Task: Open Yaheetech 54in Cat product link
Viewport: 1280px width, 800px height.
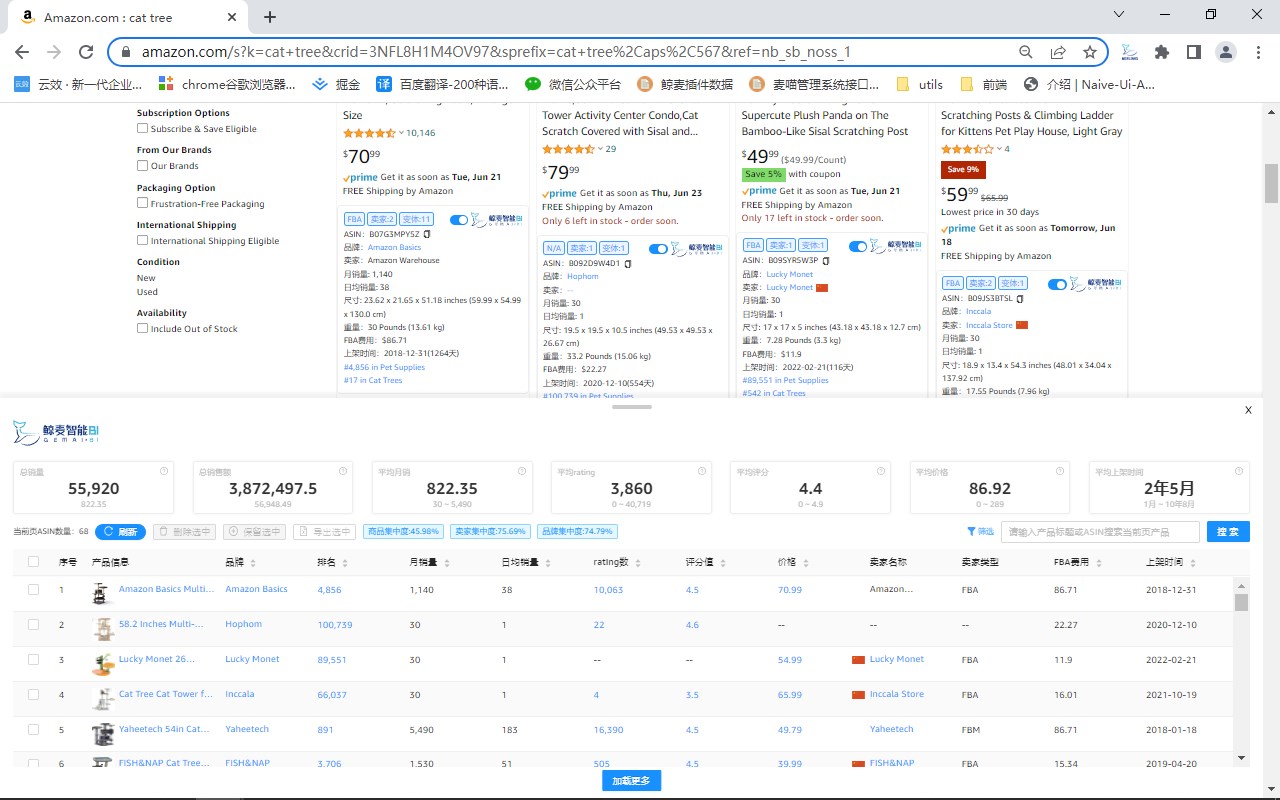Action: point(164,729)
